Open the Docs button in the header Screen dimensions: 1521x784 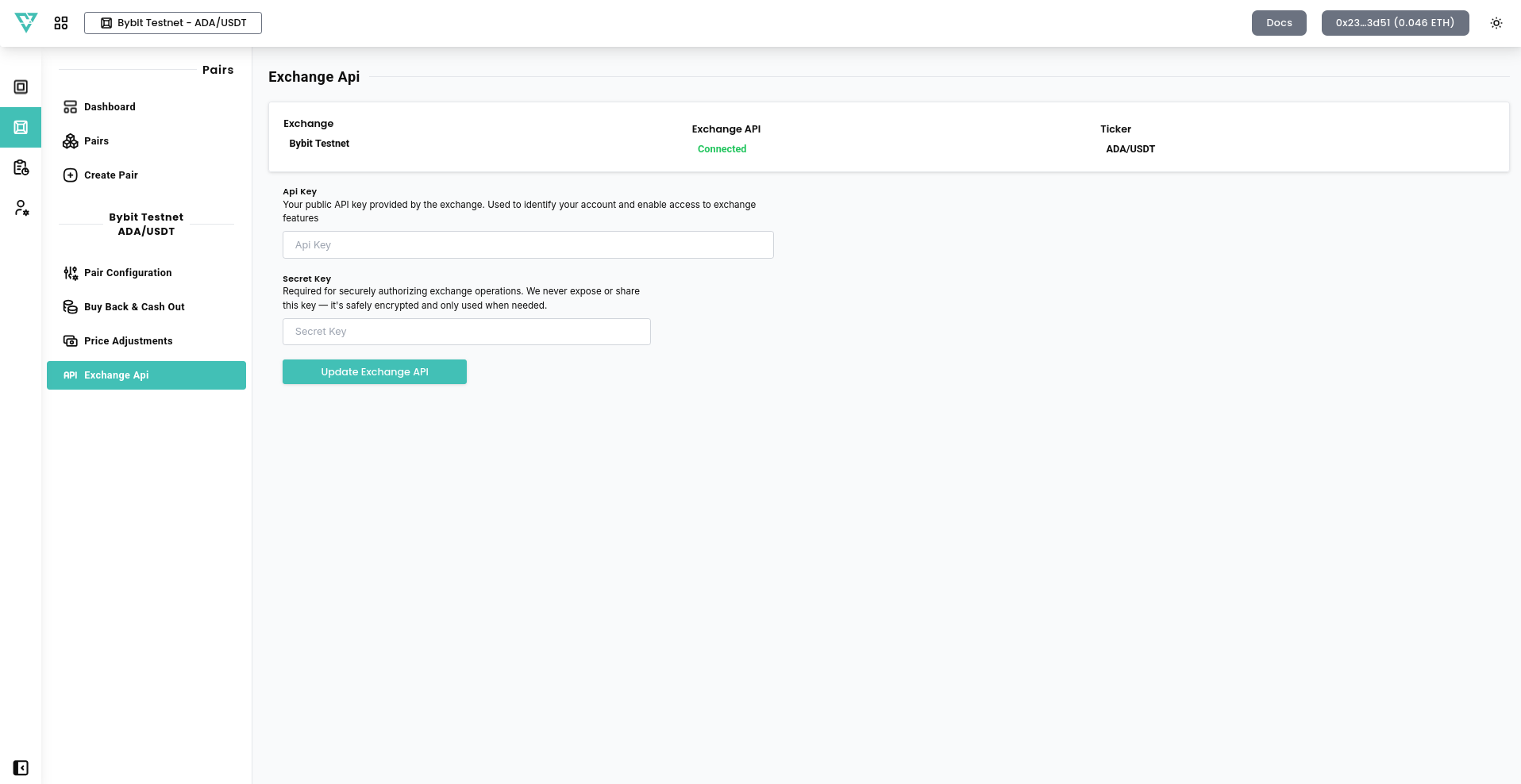pos(1278,23)
